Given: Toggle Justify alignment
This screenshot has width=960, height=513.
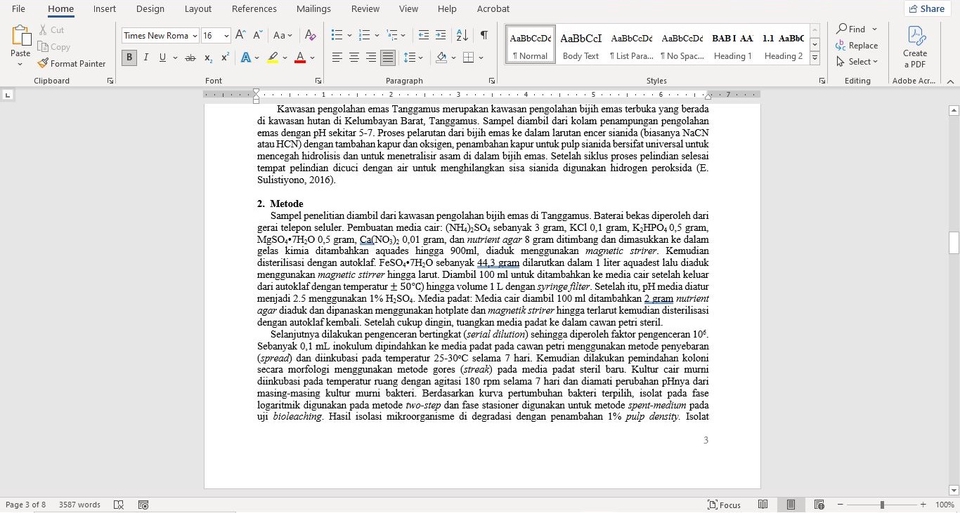Looking at the screenshot, I should [388, 58].
